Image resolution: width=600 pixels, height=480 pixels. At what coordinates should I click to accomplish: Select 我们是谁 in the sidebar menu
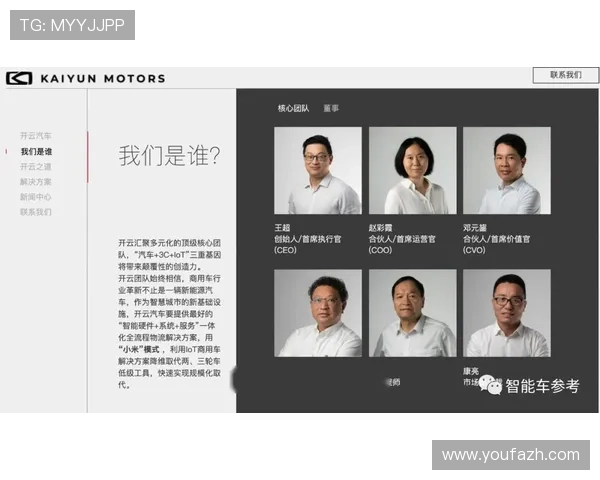click(x=36, y=152)
